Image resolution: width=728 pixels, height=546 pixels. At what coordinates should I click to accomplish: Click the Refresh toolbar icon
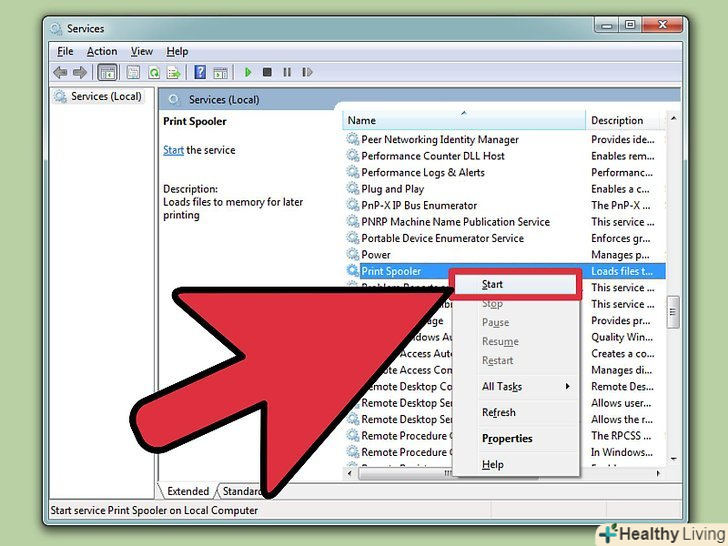click(x=154, y=72)
